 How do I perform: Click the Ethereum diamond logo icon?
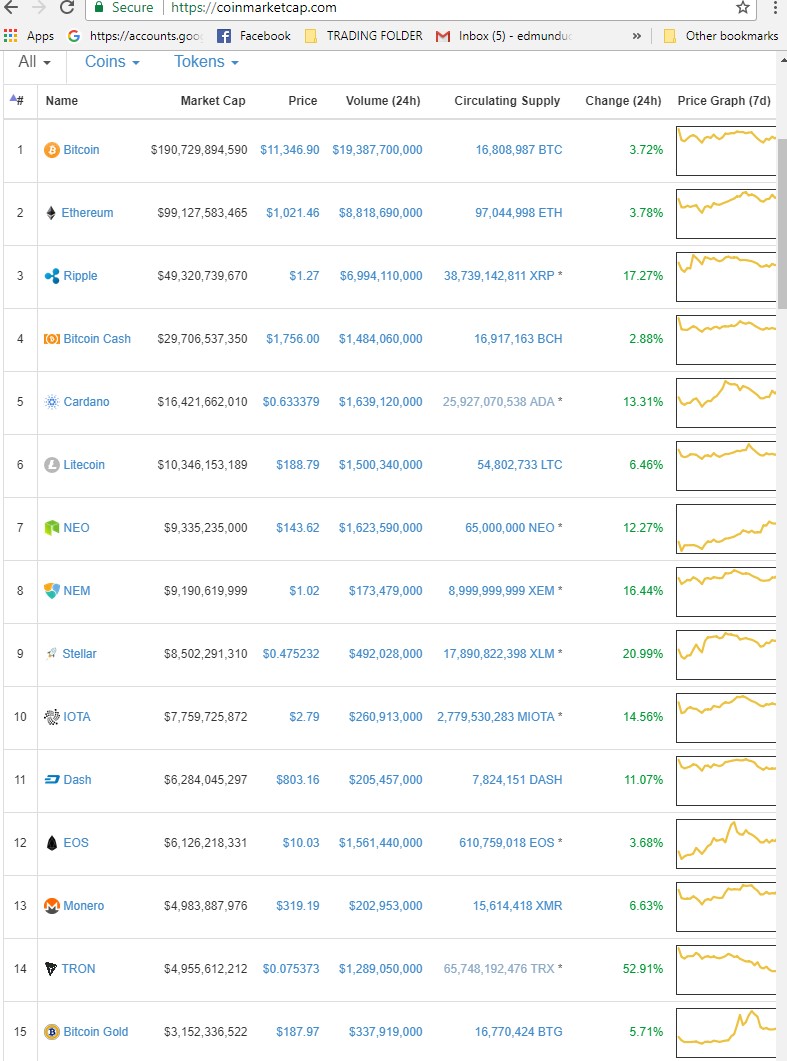click(51, 212)
